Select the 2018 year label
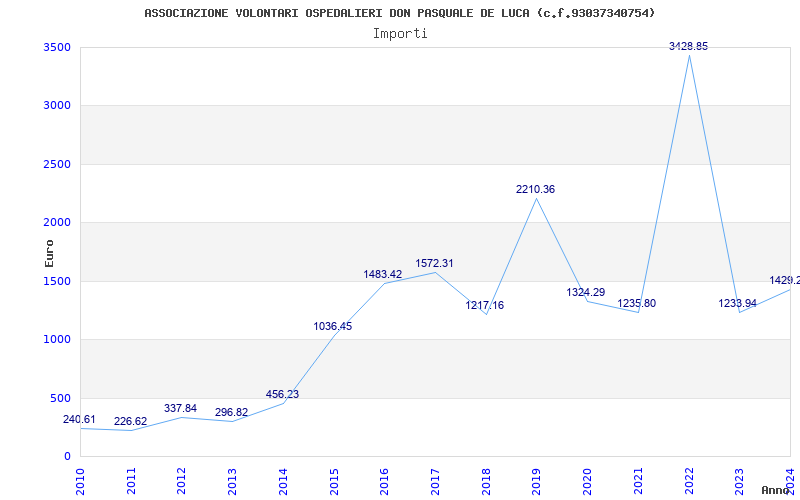This screenshot has width=800, height=500. coord(486,481)
